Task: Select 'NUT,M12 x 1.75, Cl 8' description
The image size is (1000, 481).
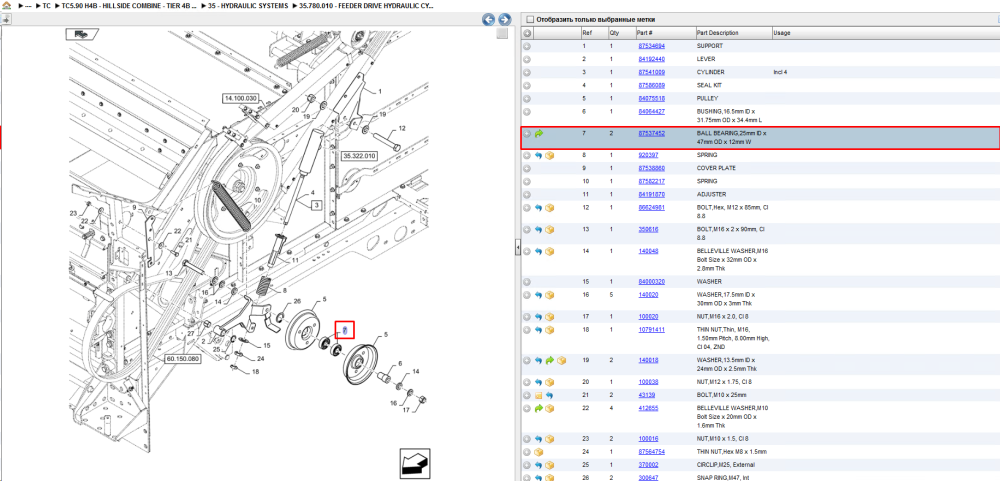Action: [x=724, y=382]
